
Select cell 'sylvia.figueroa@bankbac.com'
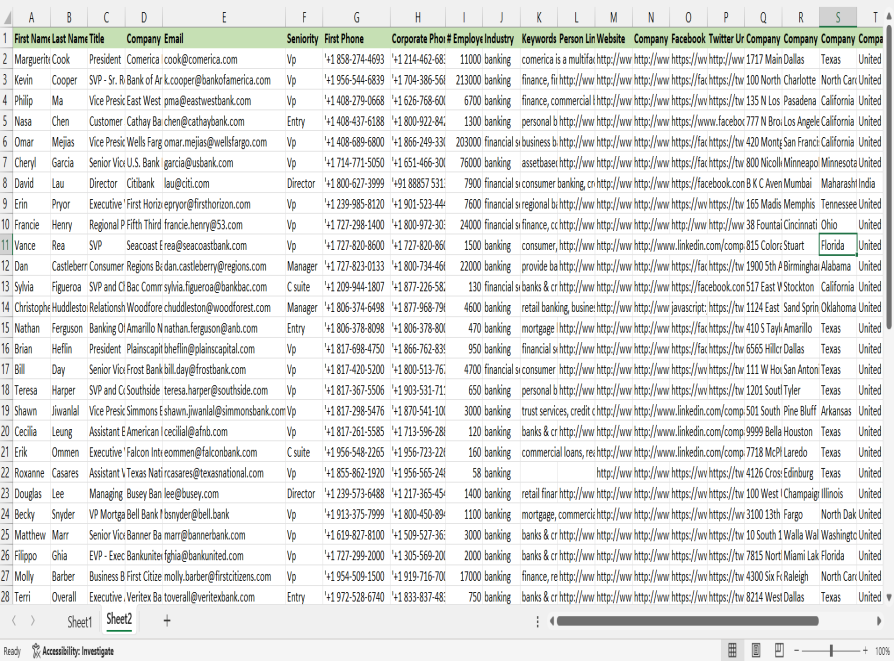(x=224, y=287)
